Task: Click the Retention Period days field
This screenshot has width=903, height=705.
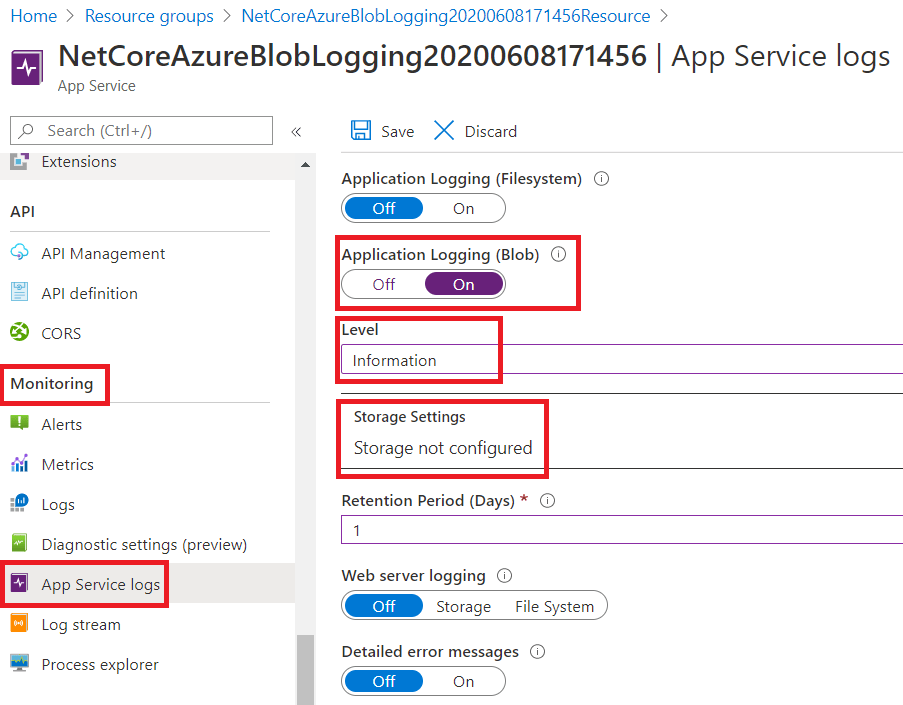Action: 620,530
